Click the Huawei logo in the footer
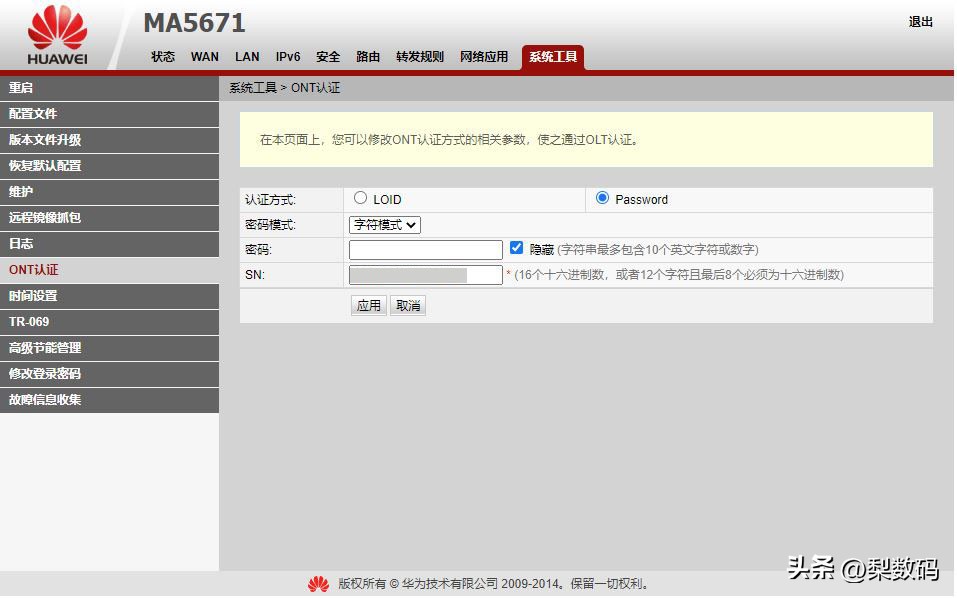Viewport: 957px width, 598px height. coord(318,584)
